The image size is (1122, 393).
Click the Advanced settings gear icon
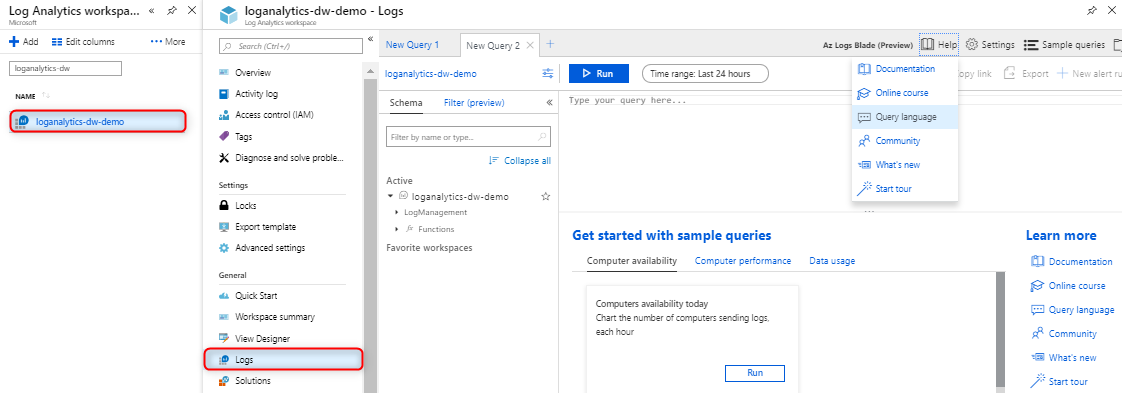click(x=224, y=248)
